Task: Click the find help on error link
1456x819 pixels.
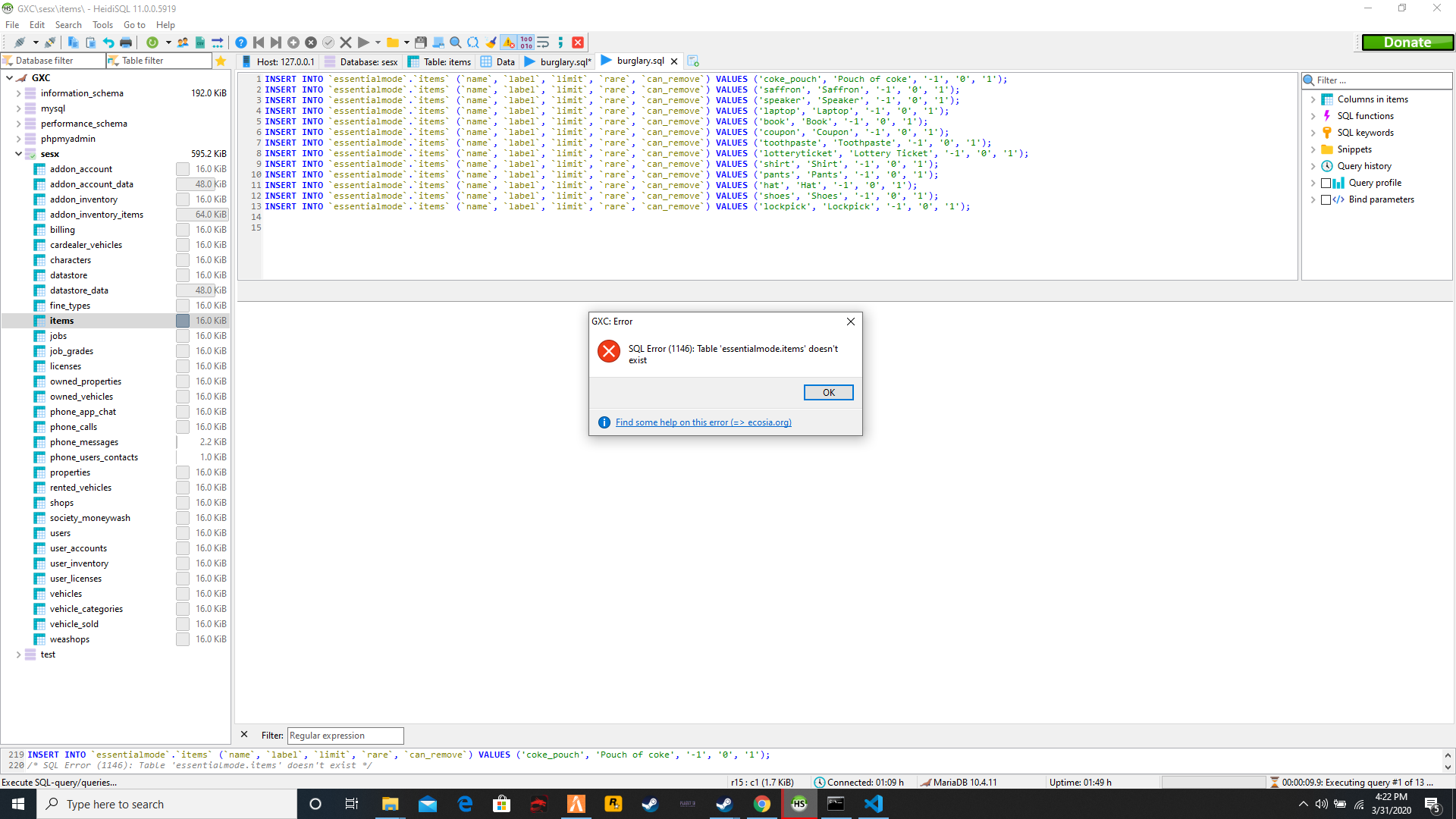Action: click(x=703, y=422)
